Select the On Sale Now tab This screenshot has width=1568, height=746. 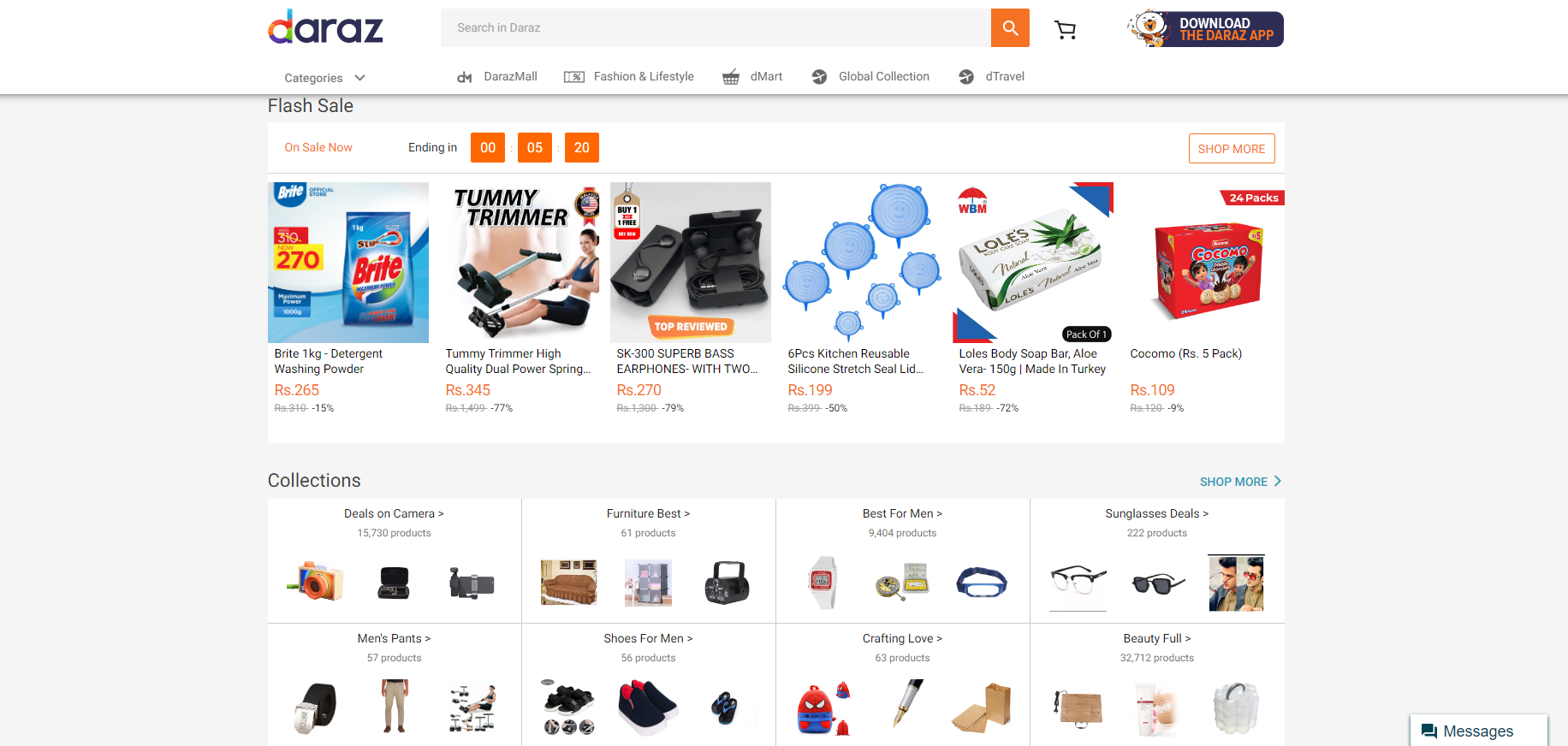click(318, 147)
